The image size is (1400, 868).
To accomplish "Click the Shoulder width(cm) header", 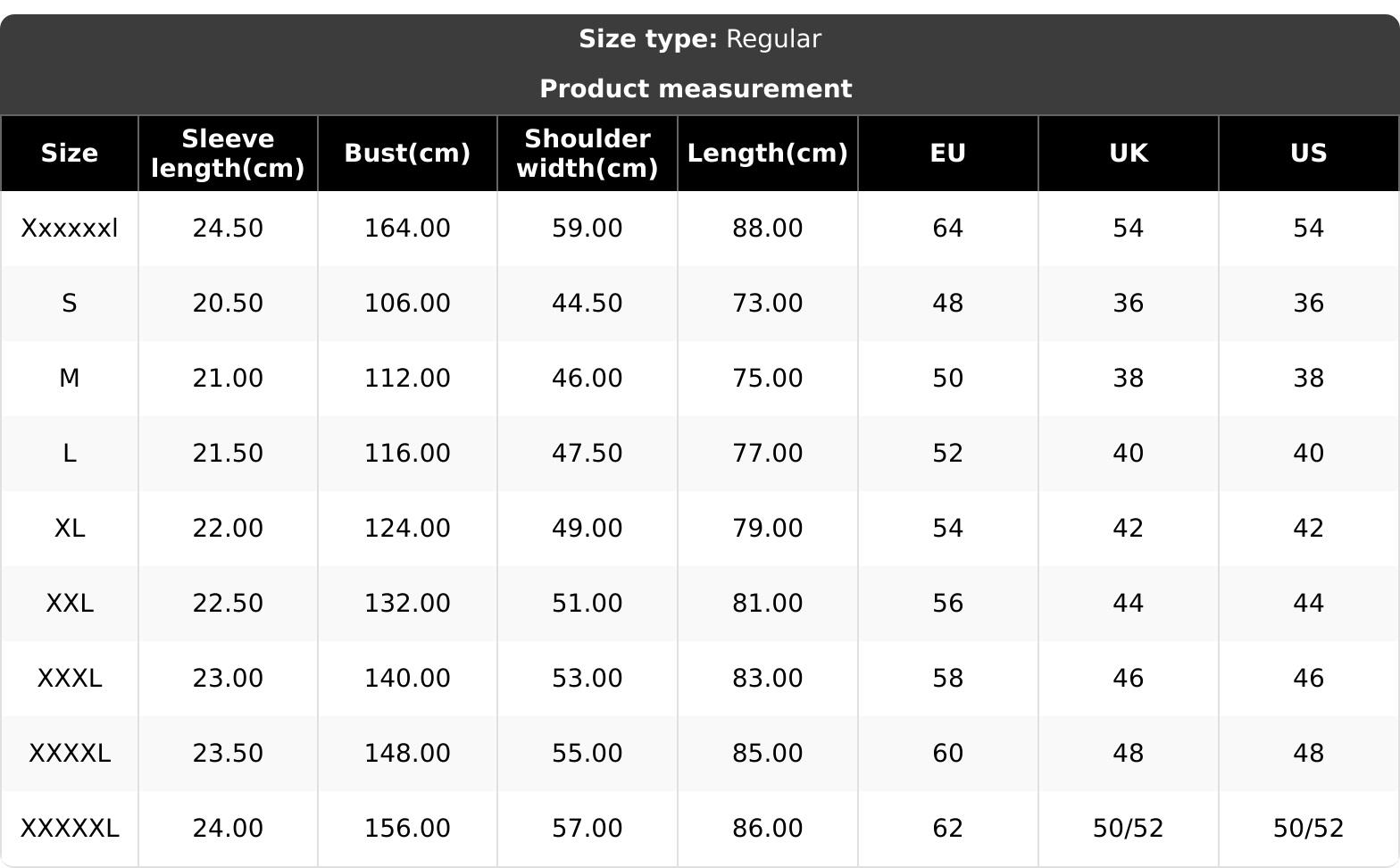I will point(587,154).
